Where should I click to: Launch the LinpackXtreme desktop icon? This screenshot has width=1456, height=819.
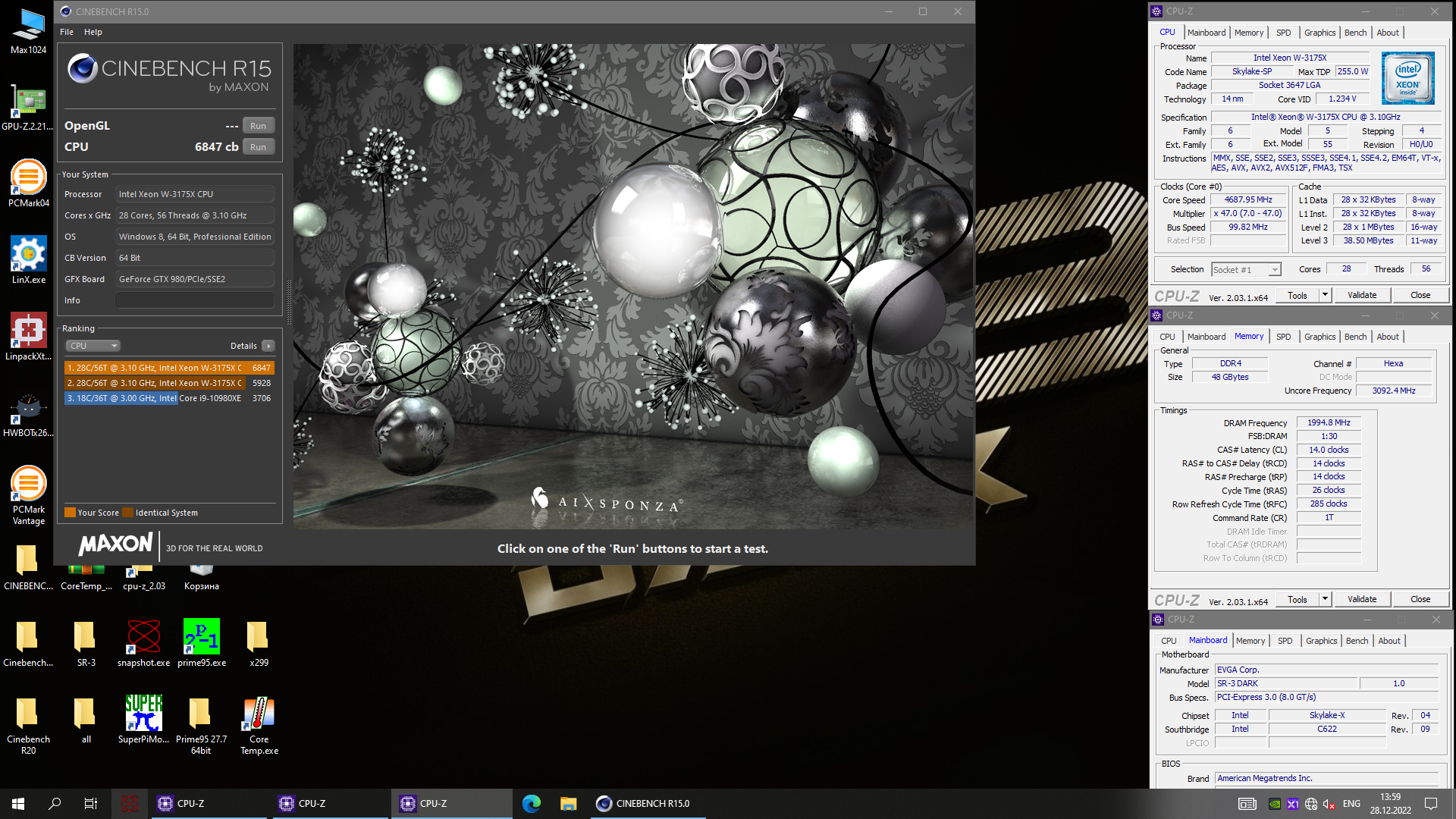coord(28,336)
